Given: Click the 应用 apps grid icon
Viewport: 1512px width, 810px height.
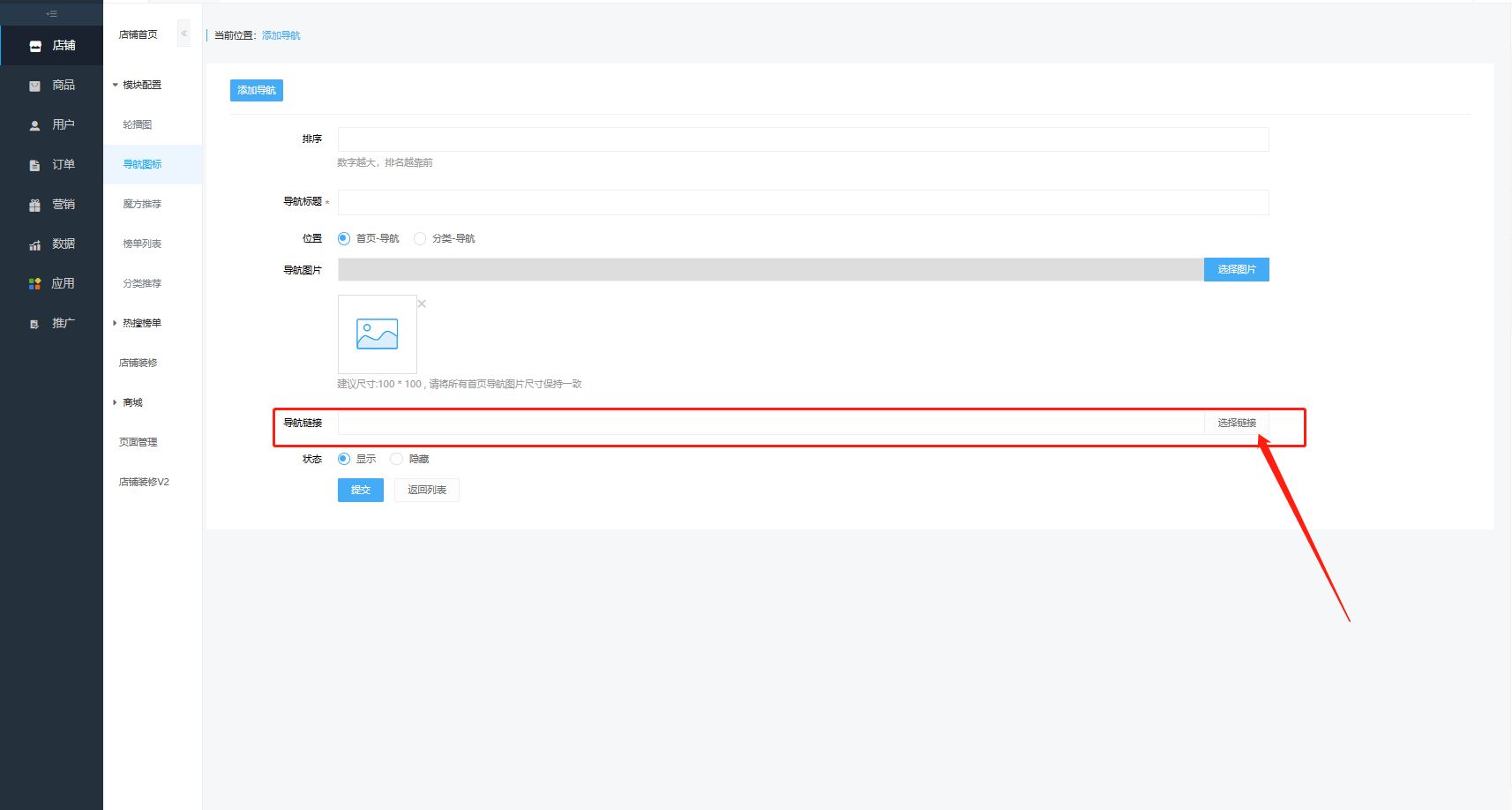Looking at the screenshot, I should coord(35,284).
